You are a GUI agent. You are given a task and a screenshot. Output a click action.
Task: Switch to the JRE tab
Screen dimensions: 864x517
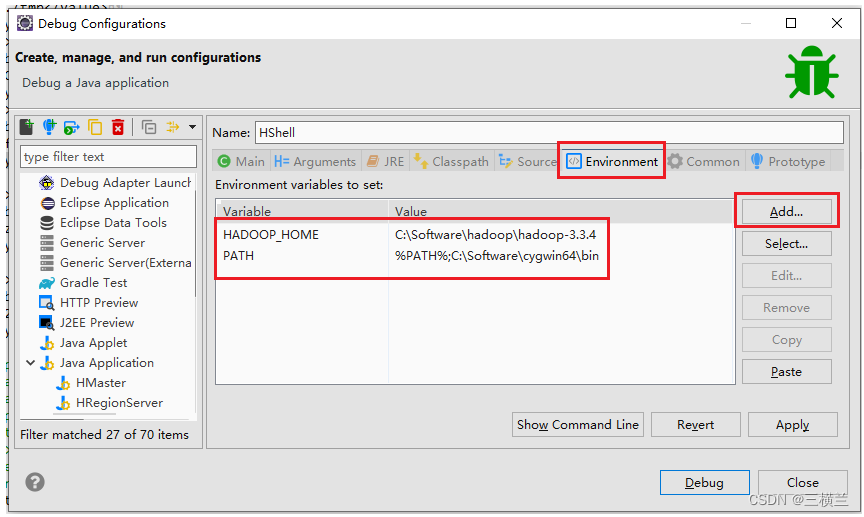[x=385, y=161]
